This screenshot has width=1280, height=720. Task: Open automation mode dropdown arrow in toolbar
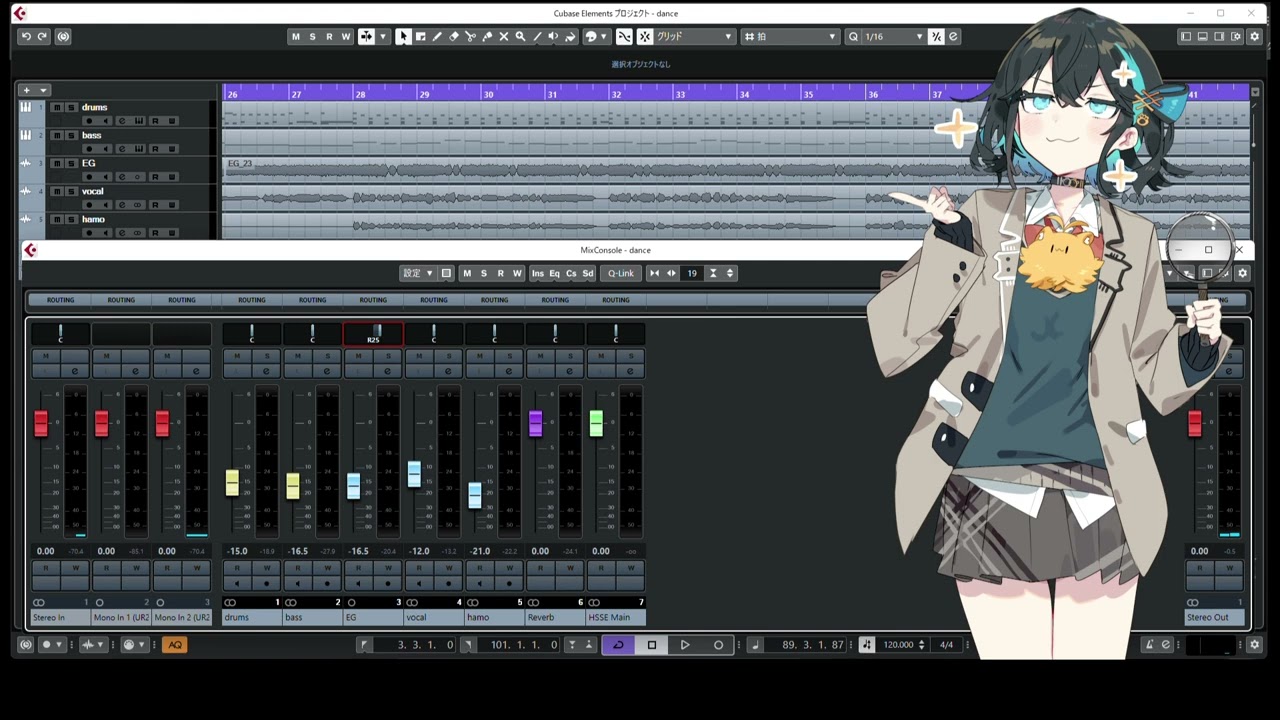(385, 37)
